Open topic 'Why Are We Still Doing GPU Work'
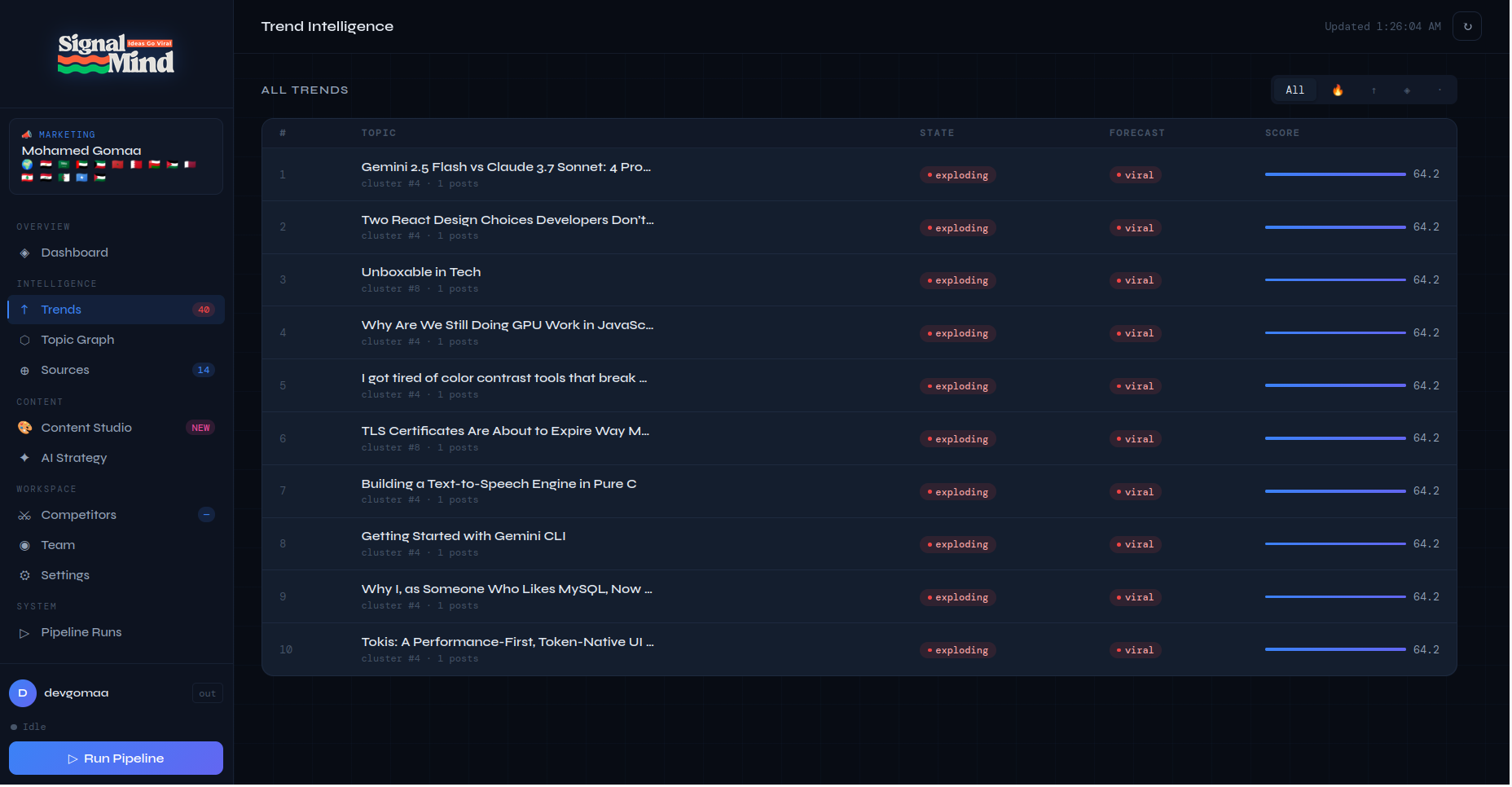This screenshot has width=1512, height=787. pos(508,325)
